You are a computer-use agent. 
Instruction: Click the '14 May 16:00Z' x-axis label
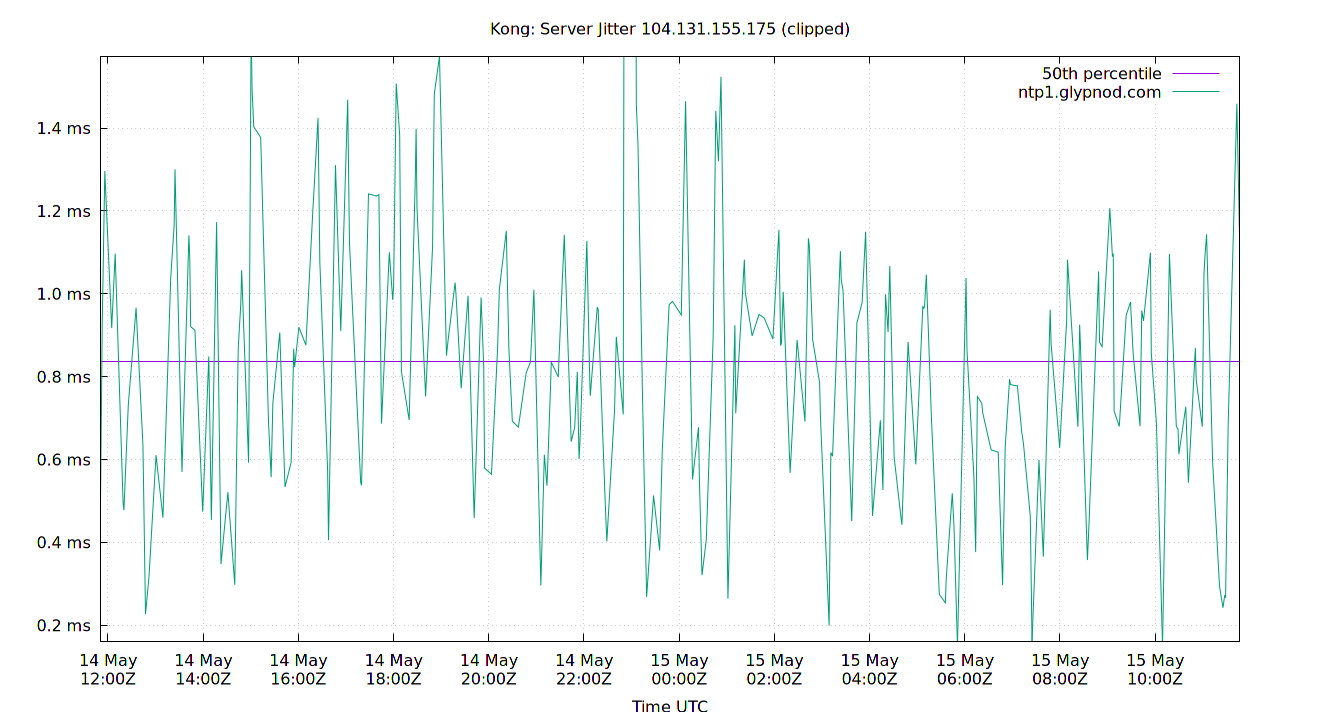[298, 670]
